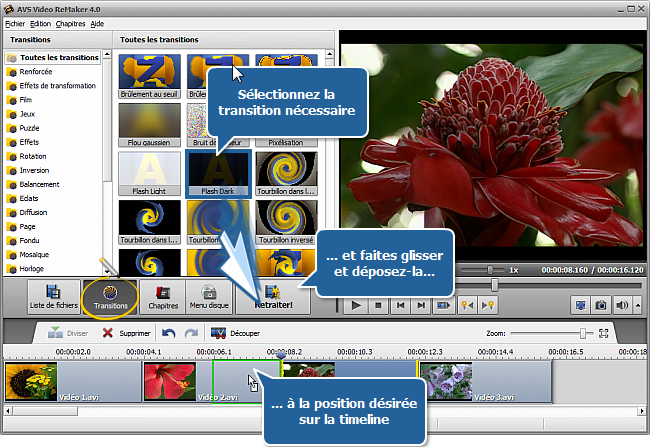Mute audio using the speaker icon
This screenshot has height=447, width=650.
pyautogui.click(x=622, y=305)
